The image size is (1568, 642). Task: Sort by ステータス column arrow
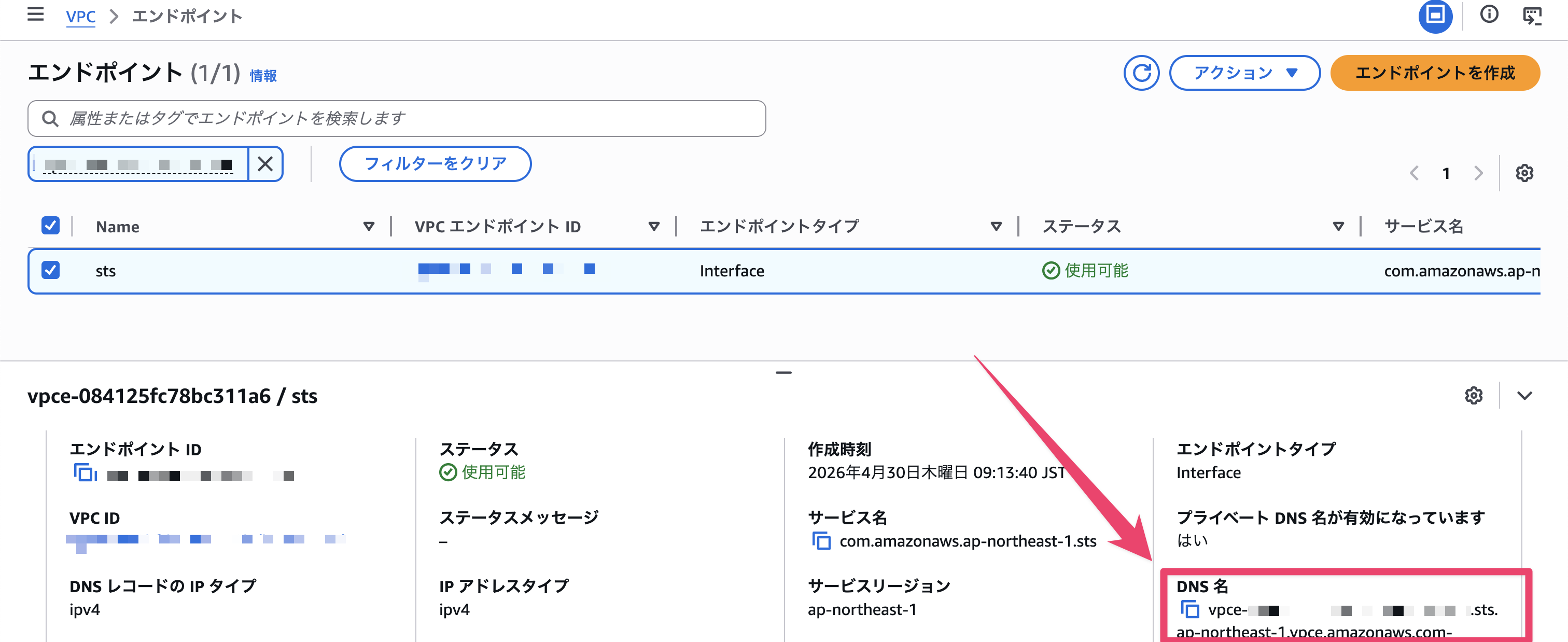click(x=1338, y=227)
